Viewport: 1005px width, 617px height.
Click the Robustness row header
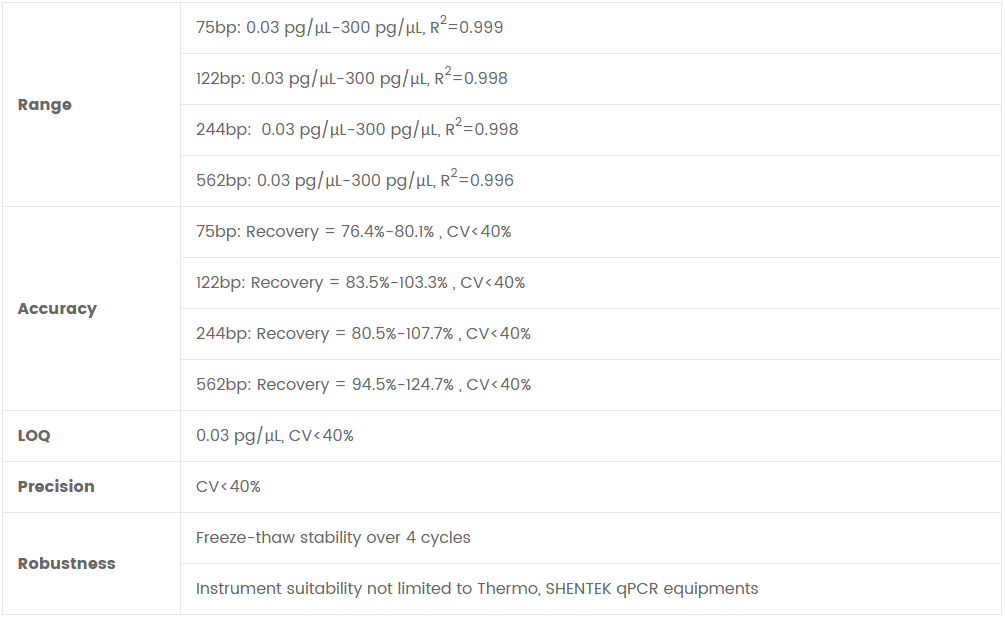(66, 564)
